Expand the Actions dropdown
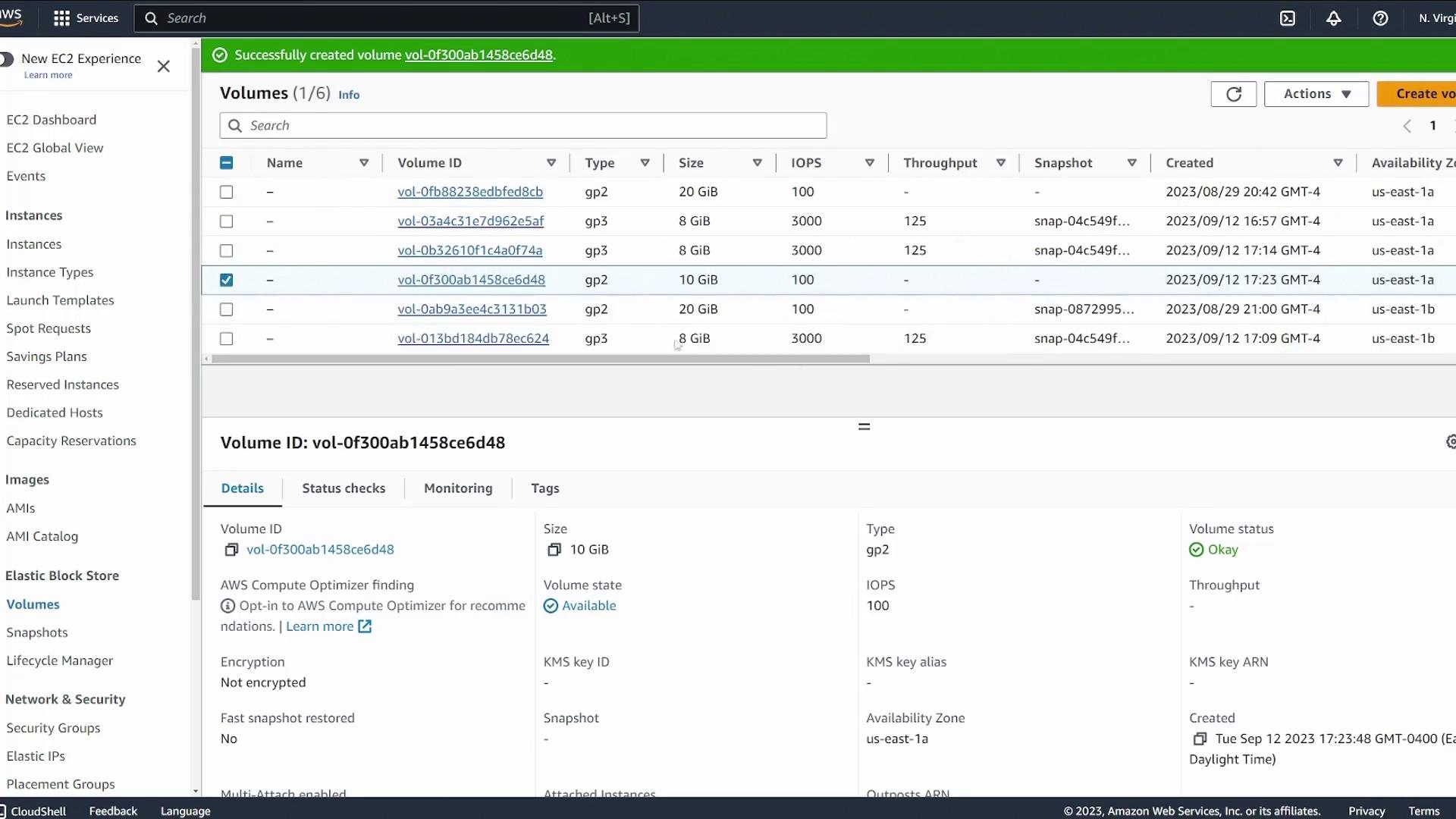Viewport: 1456px width, 819px height. coord(1316,94)
